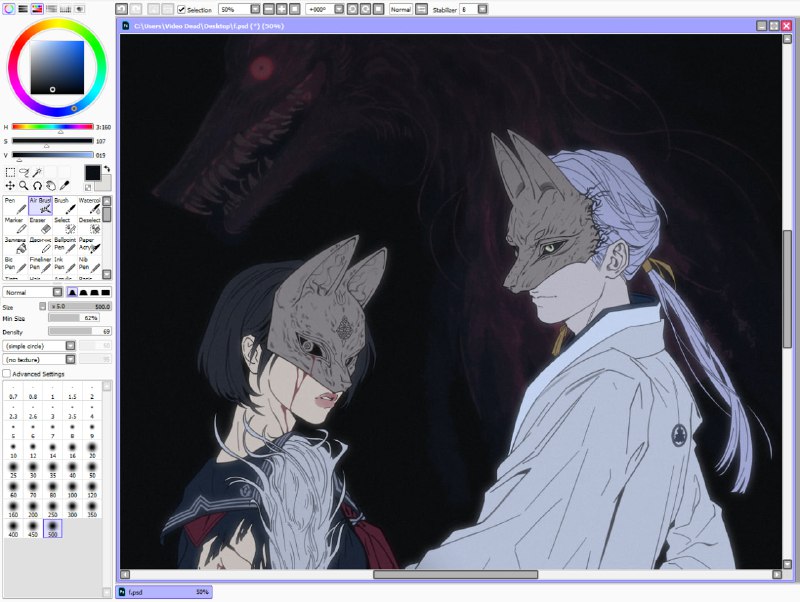Switch to the f.psd document tab
Screen dimensions: 800x602
pos(164,592)
